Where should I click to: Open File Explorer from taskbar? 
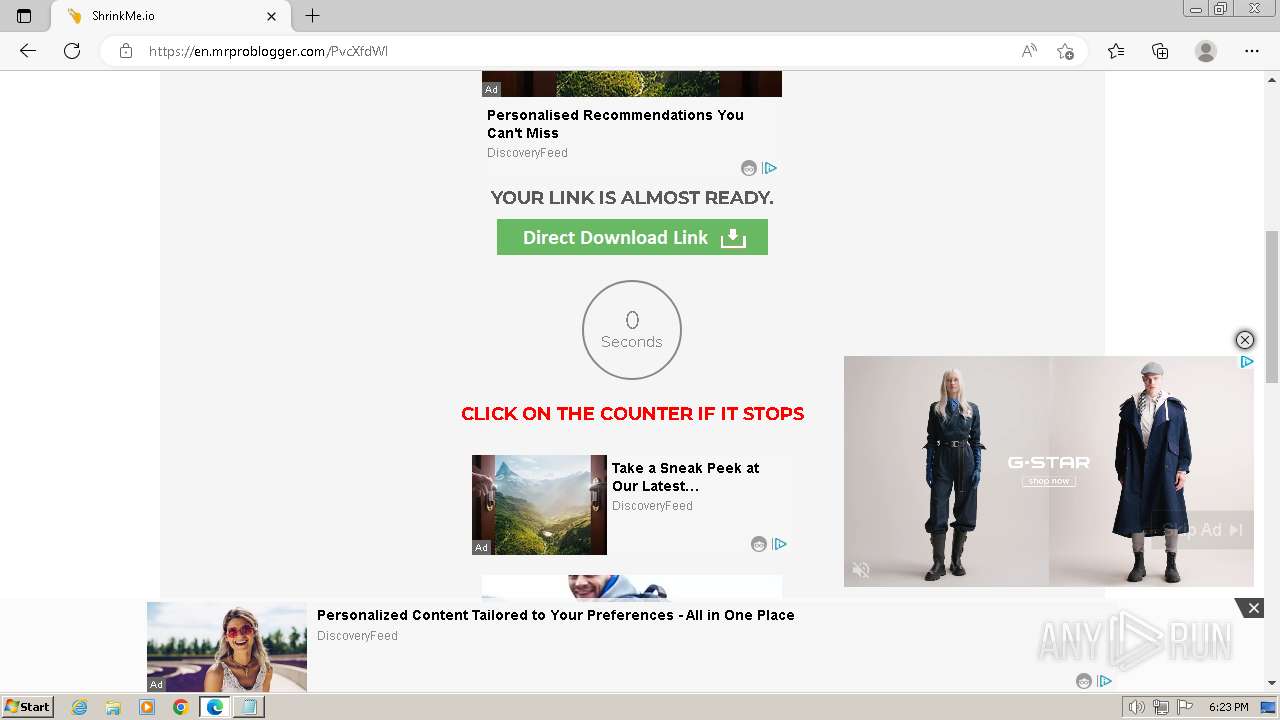point(113,707)
